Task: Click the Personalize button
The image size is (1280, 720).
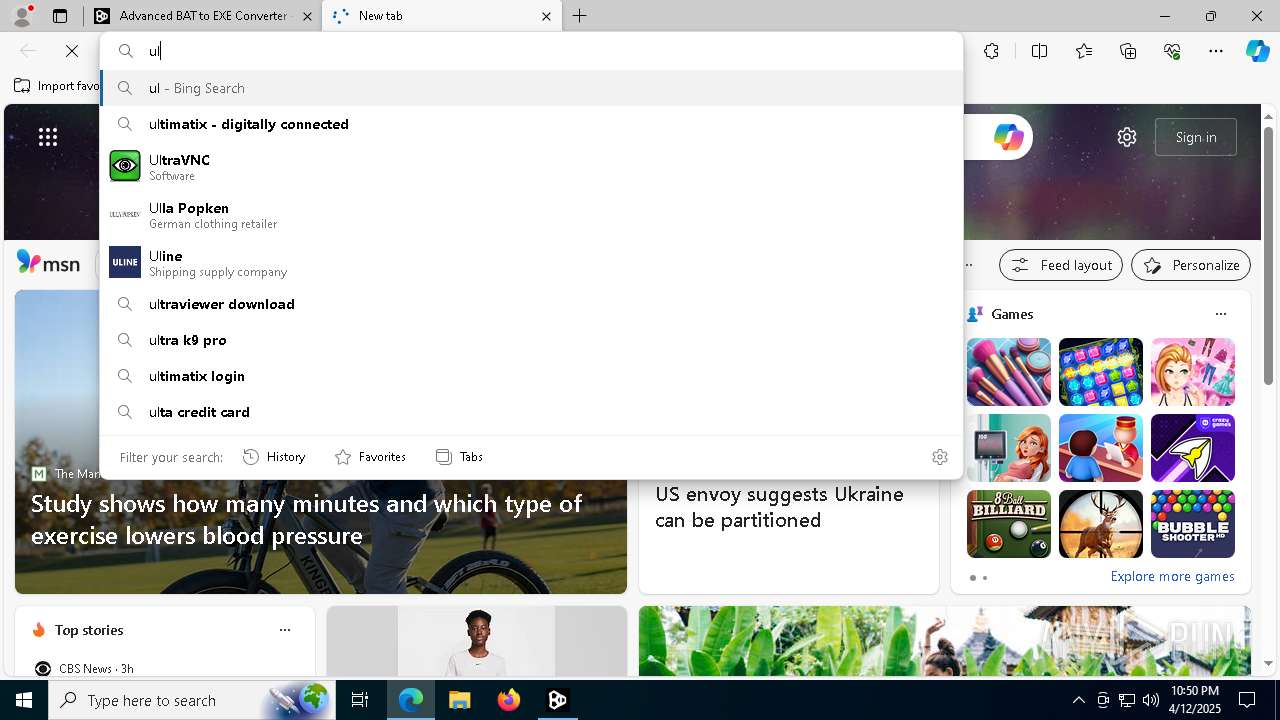Action: (1191, 265)
